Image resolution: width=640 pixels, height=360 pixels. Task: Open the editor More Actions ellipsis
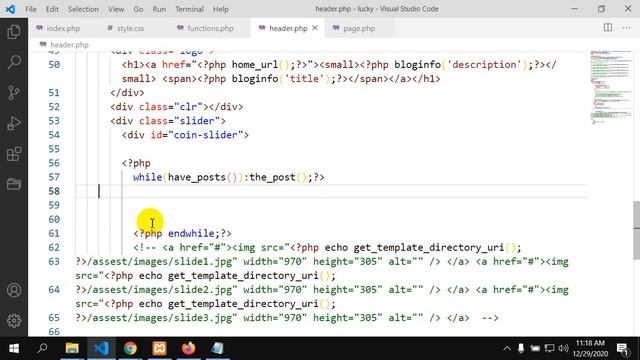[x=627, y=28]
